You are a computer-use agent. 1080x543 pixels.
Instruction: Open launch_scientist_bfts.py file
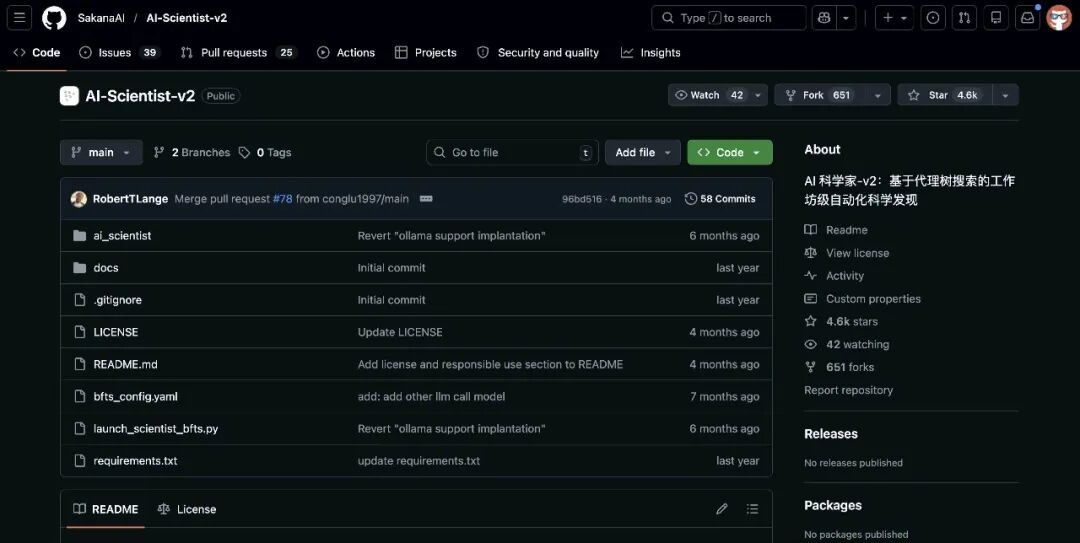(156, 429)
